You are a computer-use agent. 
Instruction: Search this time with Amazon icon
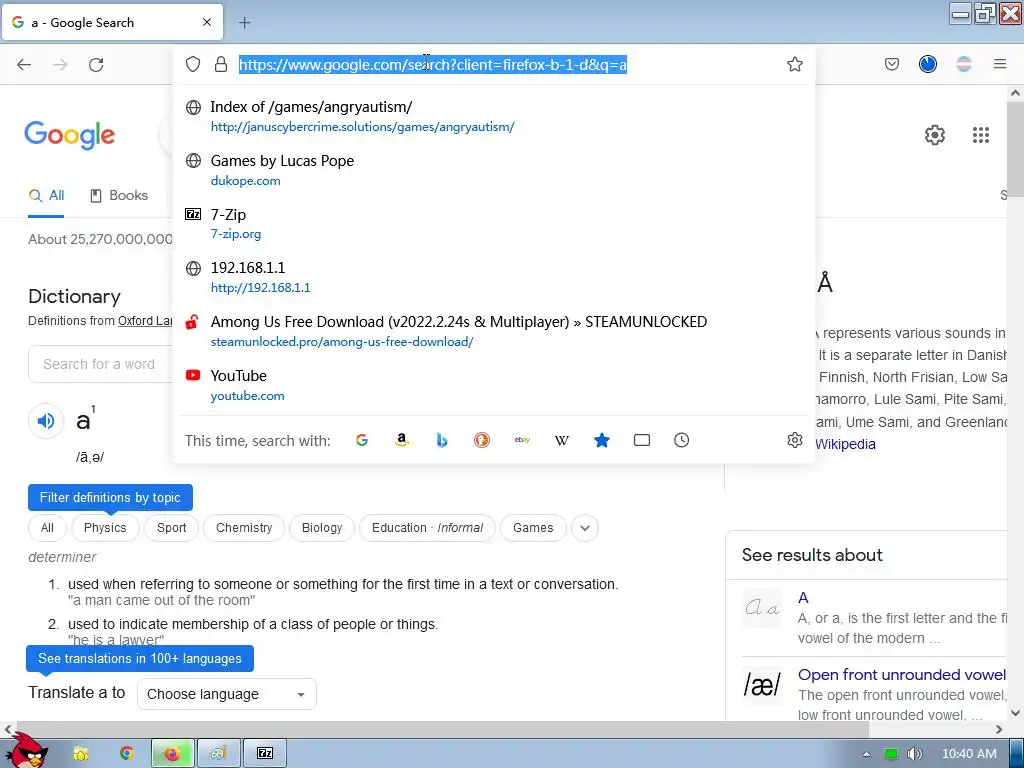(x=402, y=440)
